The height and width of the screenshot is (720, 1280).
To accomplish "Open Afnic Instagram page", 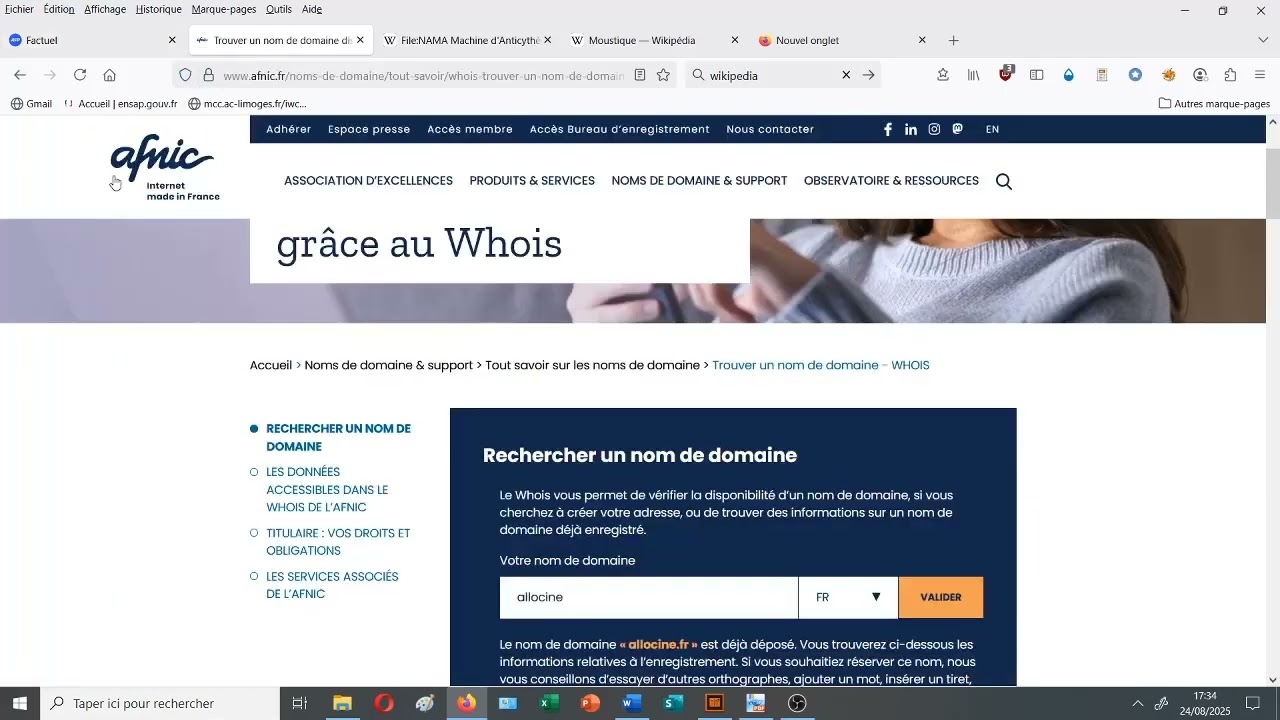I will click(x=934, y=129).
